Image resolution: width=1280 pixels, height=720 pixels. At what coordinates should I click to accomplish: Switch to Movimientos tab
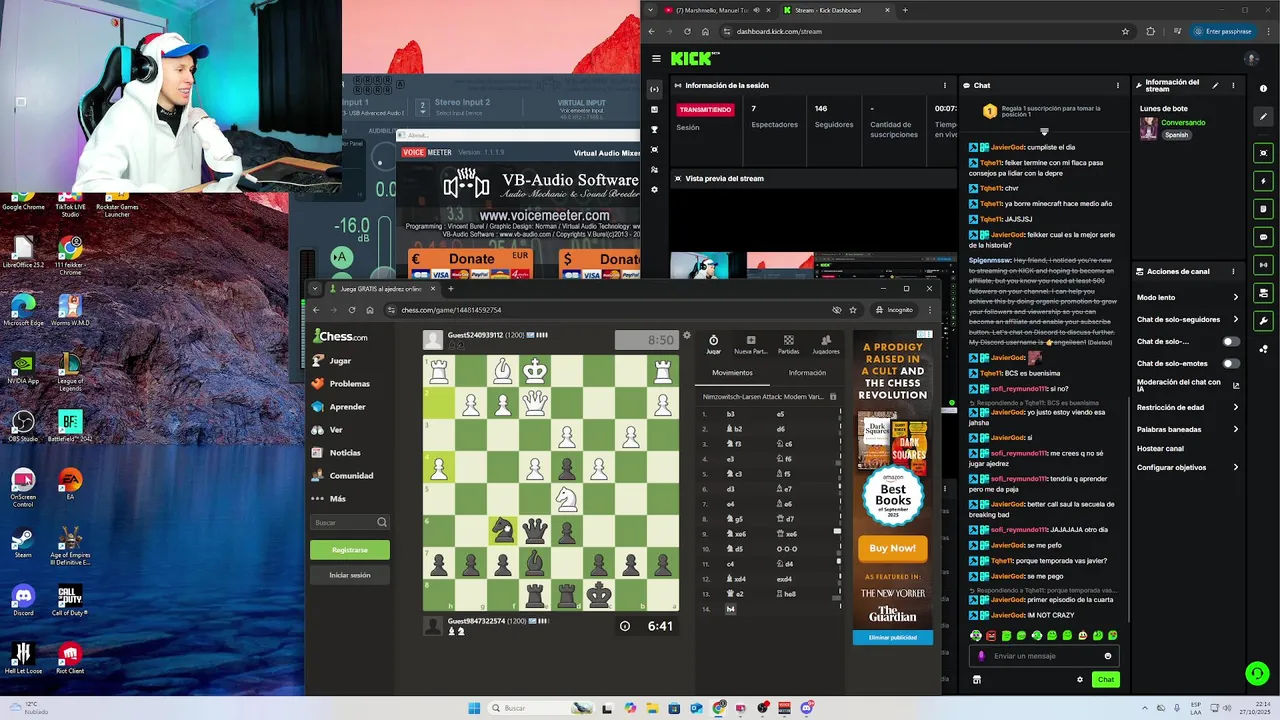click(732, 372)
